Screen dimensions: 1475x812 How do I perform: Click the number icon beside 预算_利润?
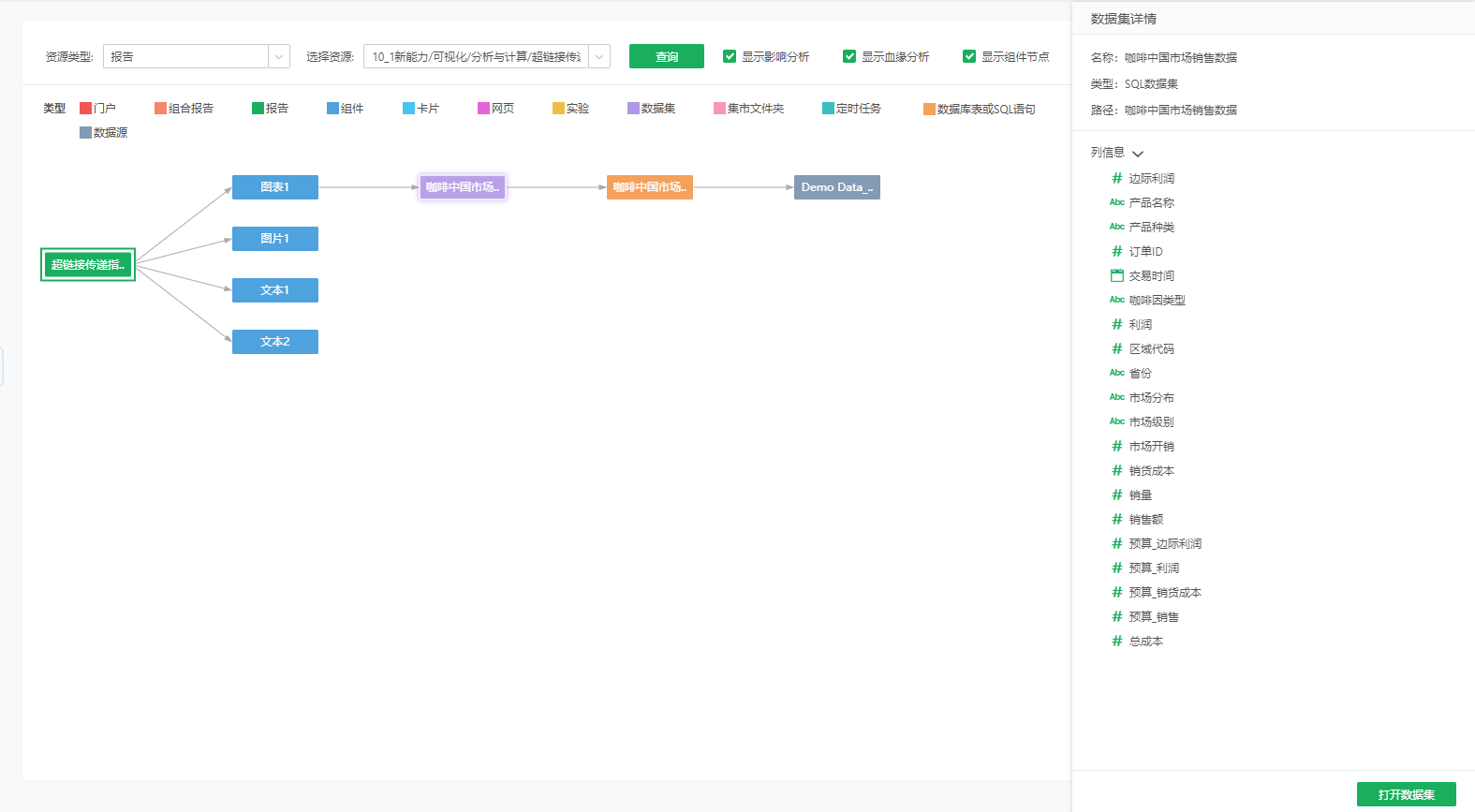pos(1116,568)
